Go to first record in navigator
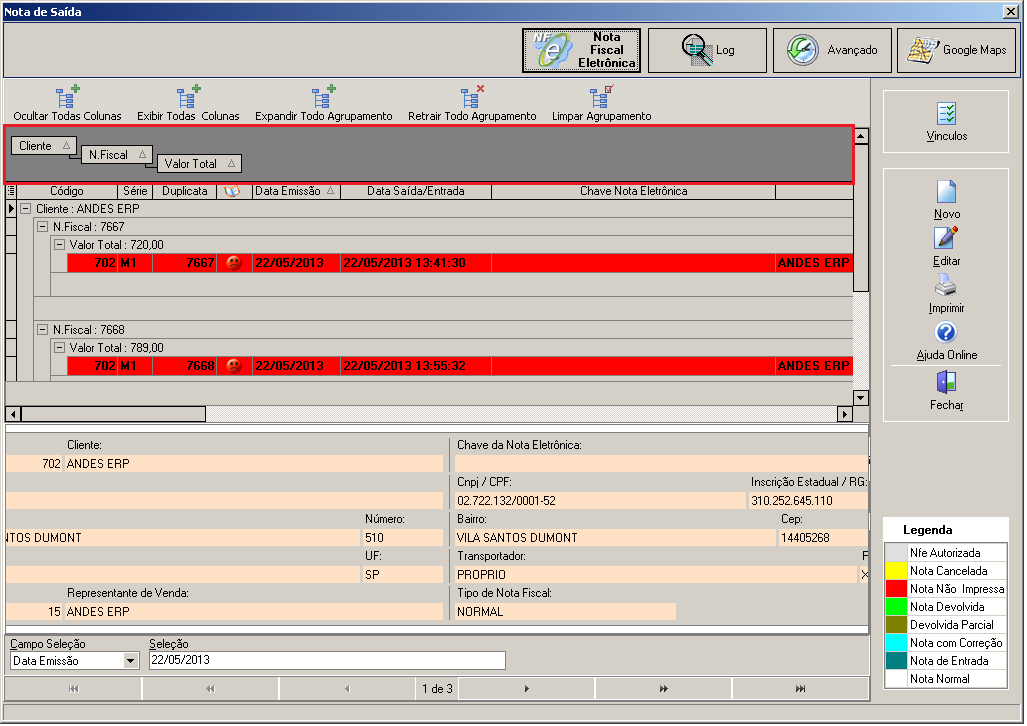 pos(73,689)
